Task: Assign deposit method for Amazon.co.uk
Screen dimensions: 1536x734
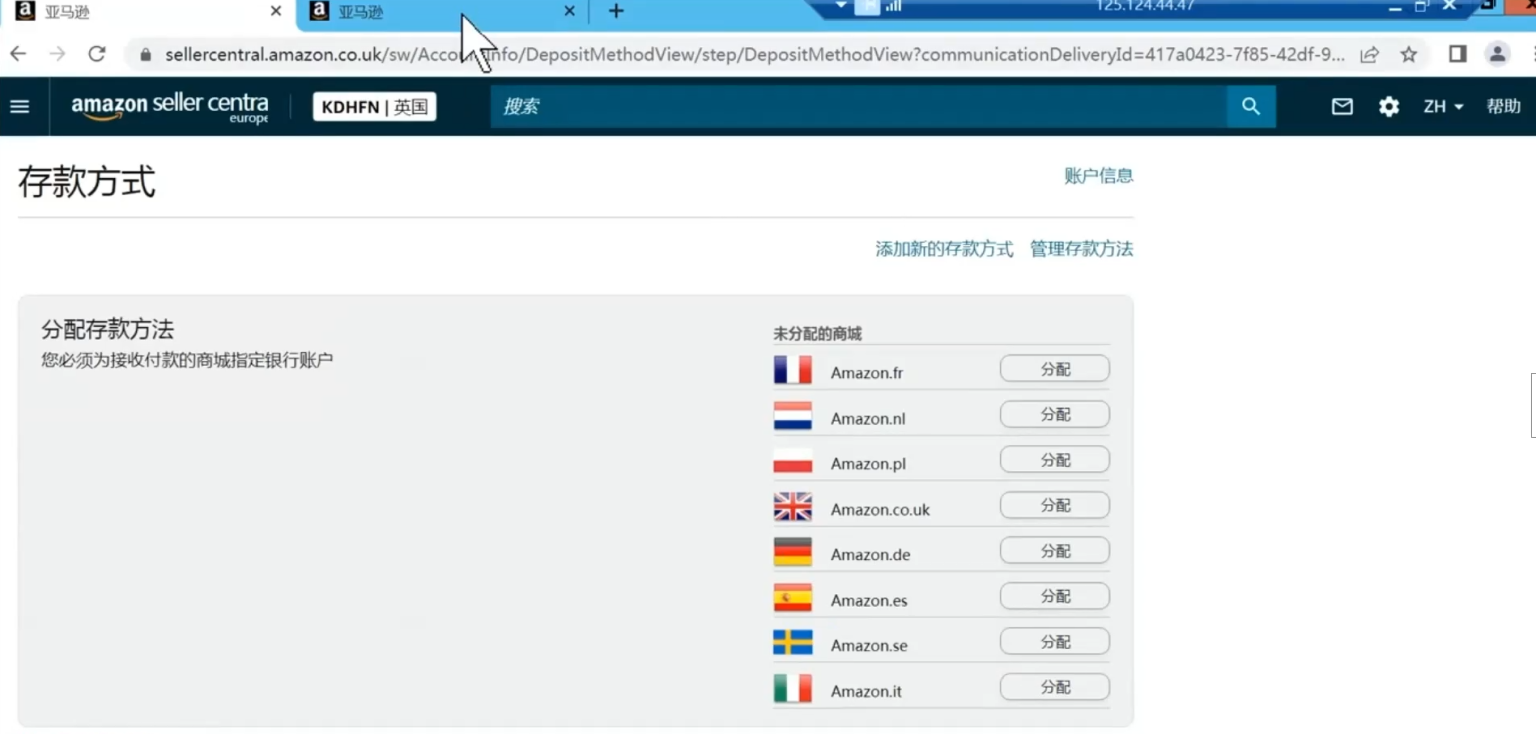Action: pyautogui.click(x=1054, y=505)
